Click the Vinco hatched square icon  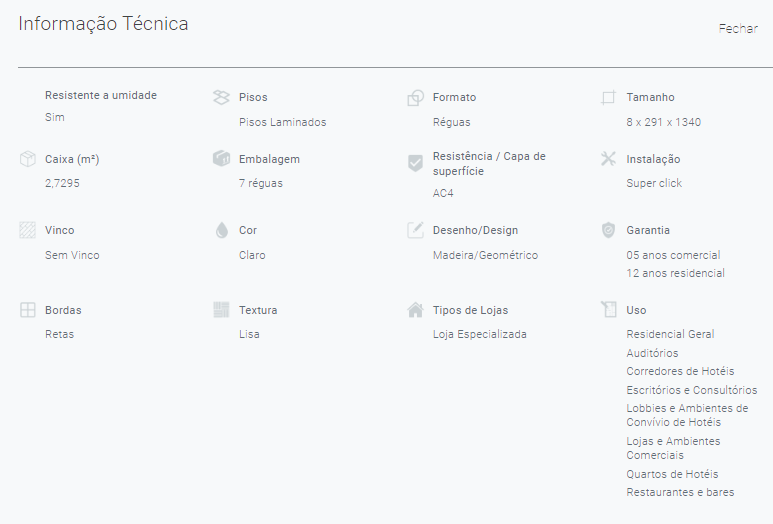click(x=28, y=230)
